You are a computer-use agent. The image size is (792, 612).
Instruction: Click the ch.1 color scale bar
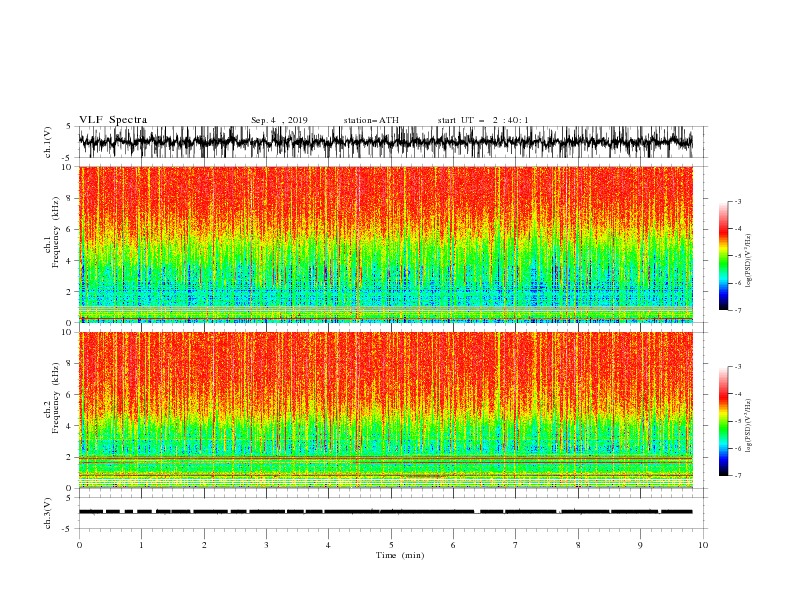723,256
